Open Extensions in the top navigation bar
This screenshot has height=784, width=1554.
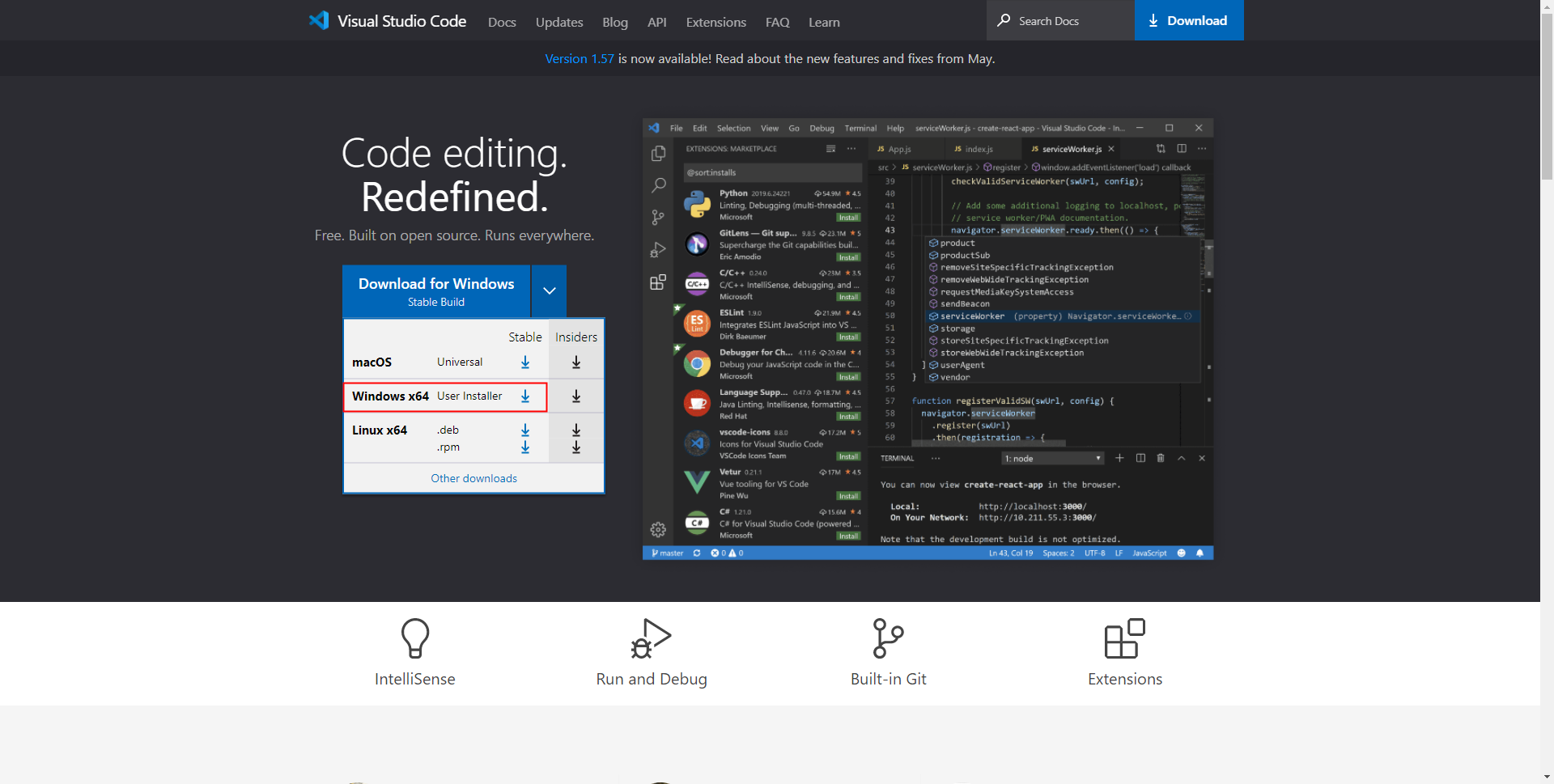(716, 23)
